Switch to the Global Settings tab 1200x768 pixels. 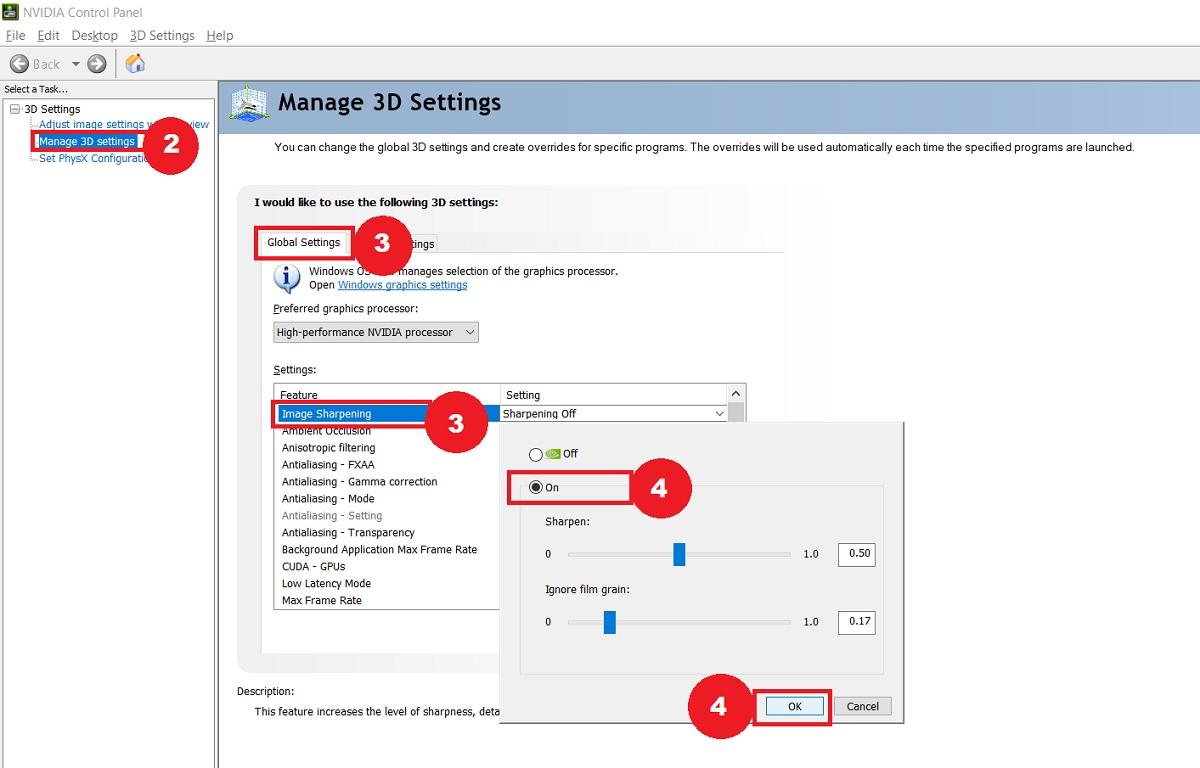tap(304, 242)
